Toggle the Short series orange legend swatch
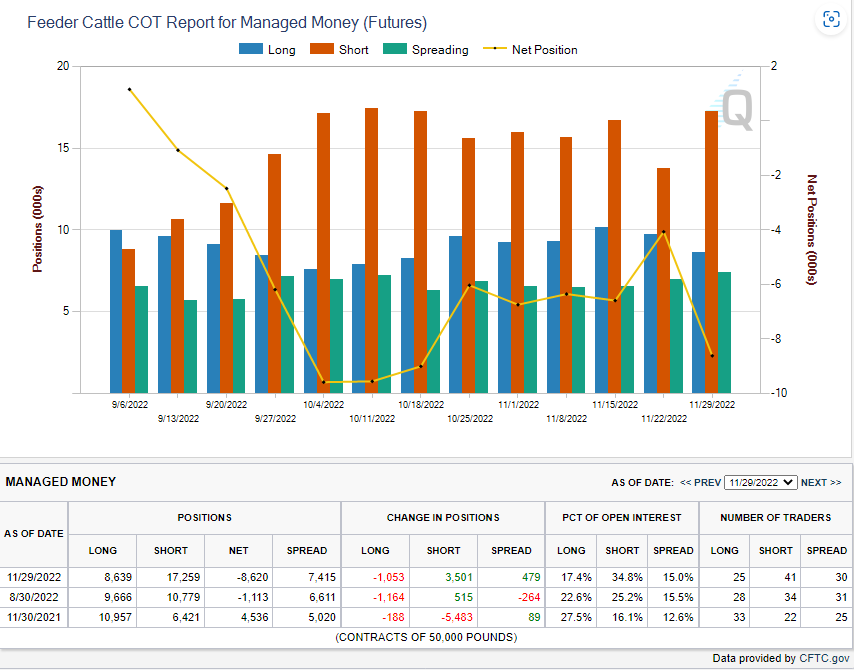Image resolution: width=854 pixels, height=670 pixels. point(321,49)
